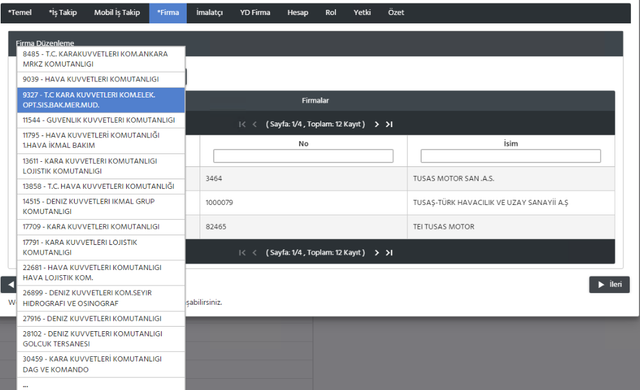Image resolution: width=640 pixels, height=390 pixels.
Task: Pick 27916 DENIZ KUVVETLERI KOMUTANLIGI option
Action: tap(101, 319)
